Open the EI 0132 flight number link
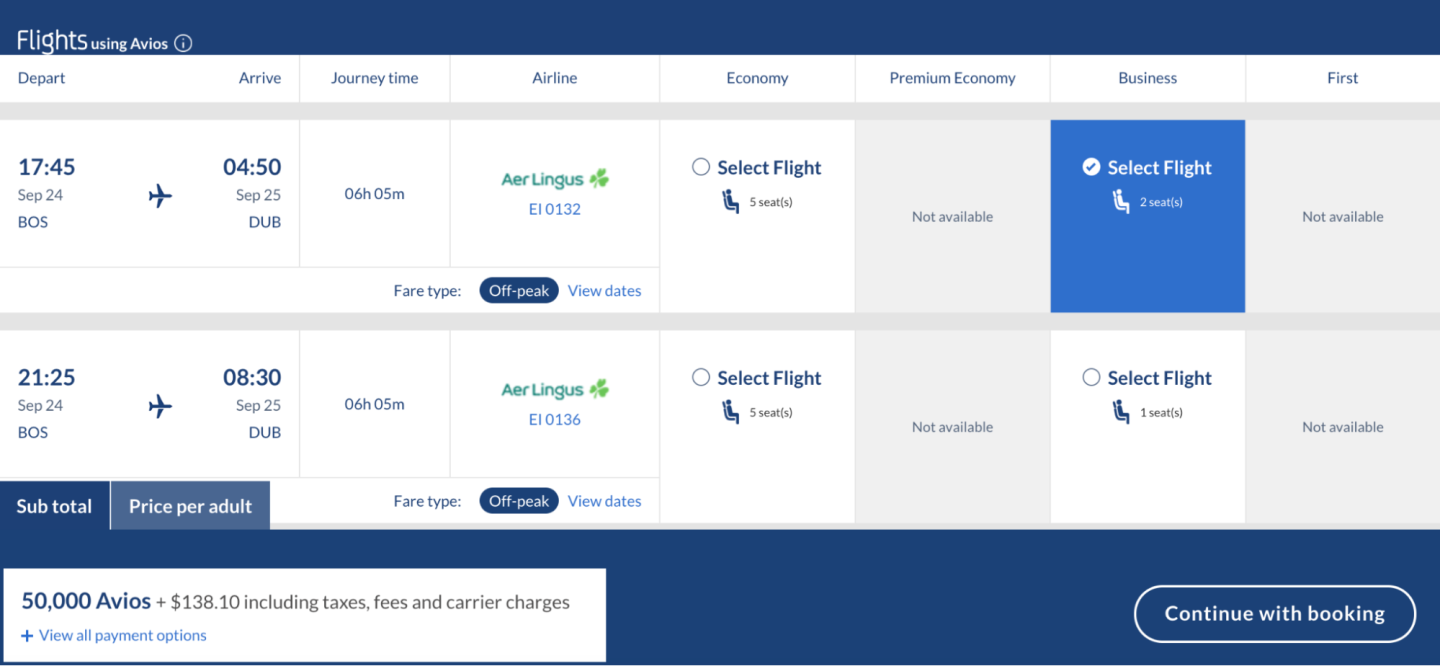 pyautogui.click(x=555, y=209)
